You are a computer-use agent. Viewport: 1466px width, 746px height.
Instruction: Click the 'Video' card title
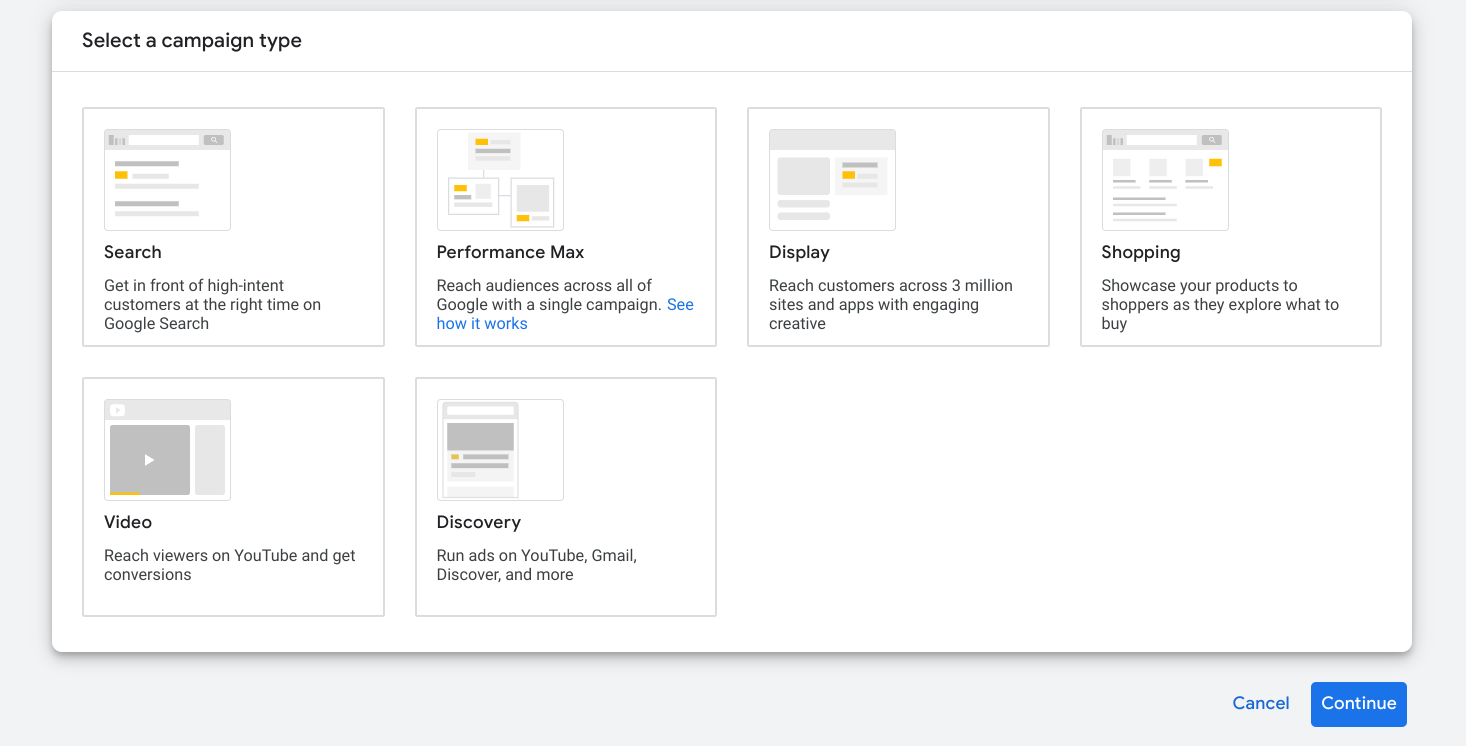click(x=128, y=522)
